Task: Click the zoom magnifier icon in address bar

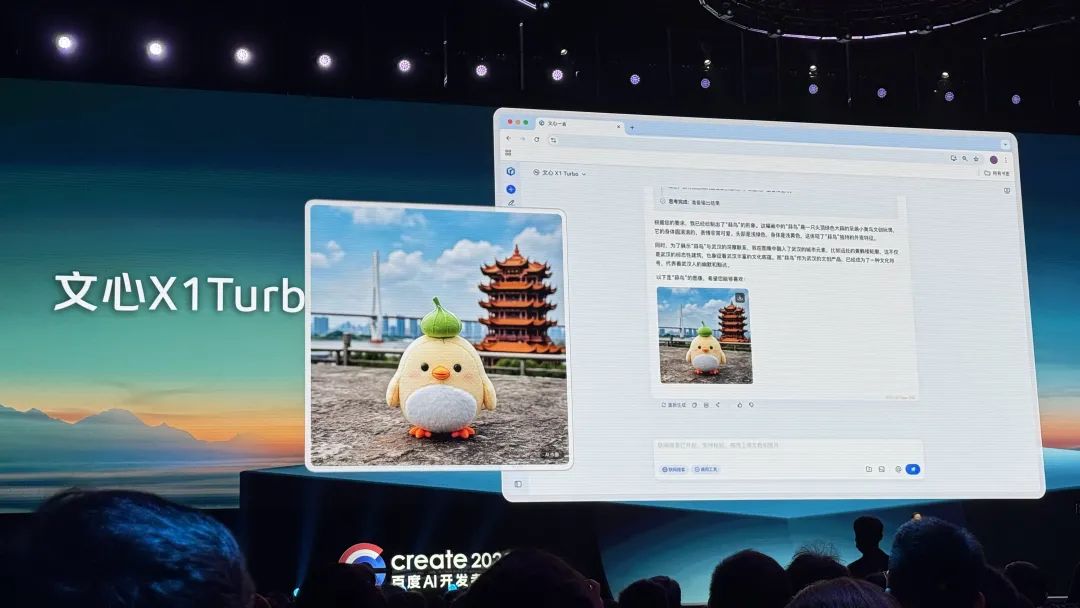Action: point(964,158)
